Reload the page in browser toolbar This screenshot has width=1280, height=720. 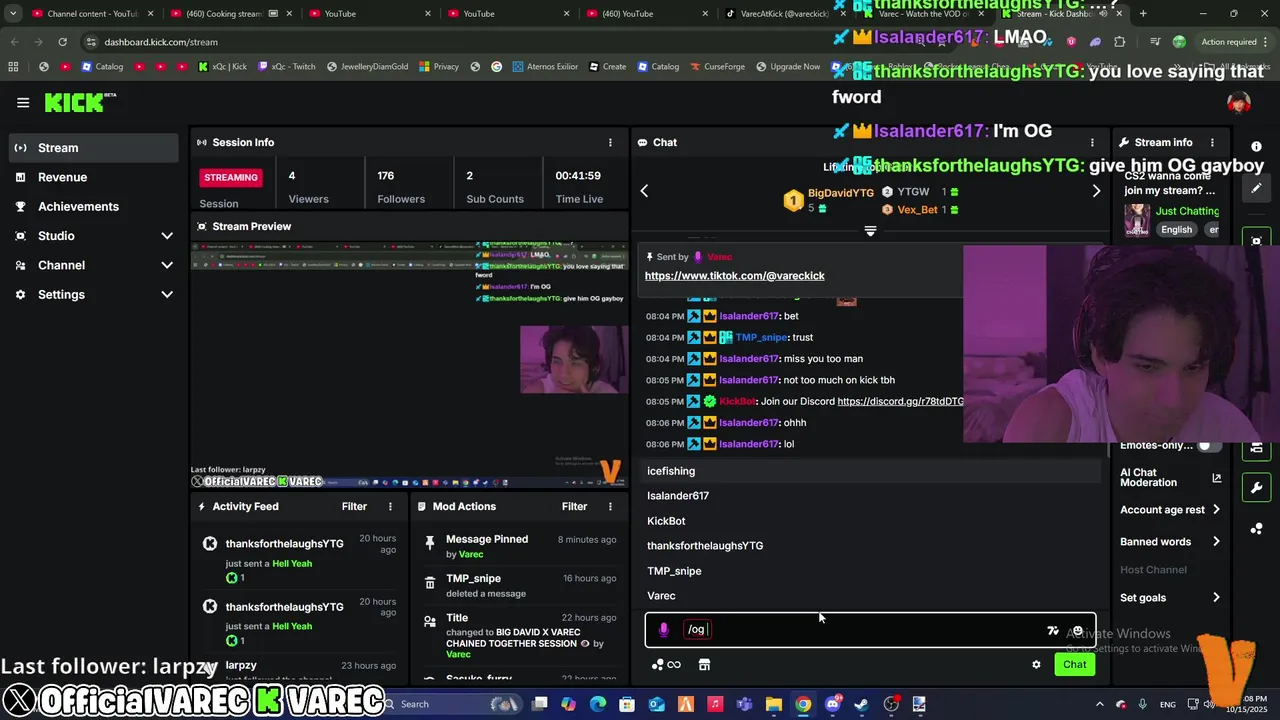62,42
